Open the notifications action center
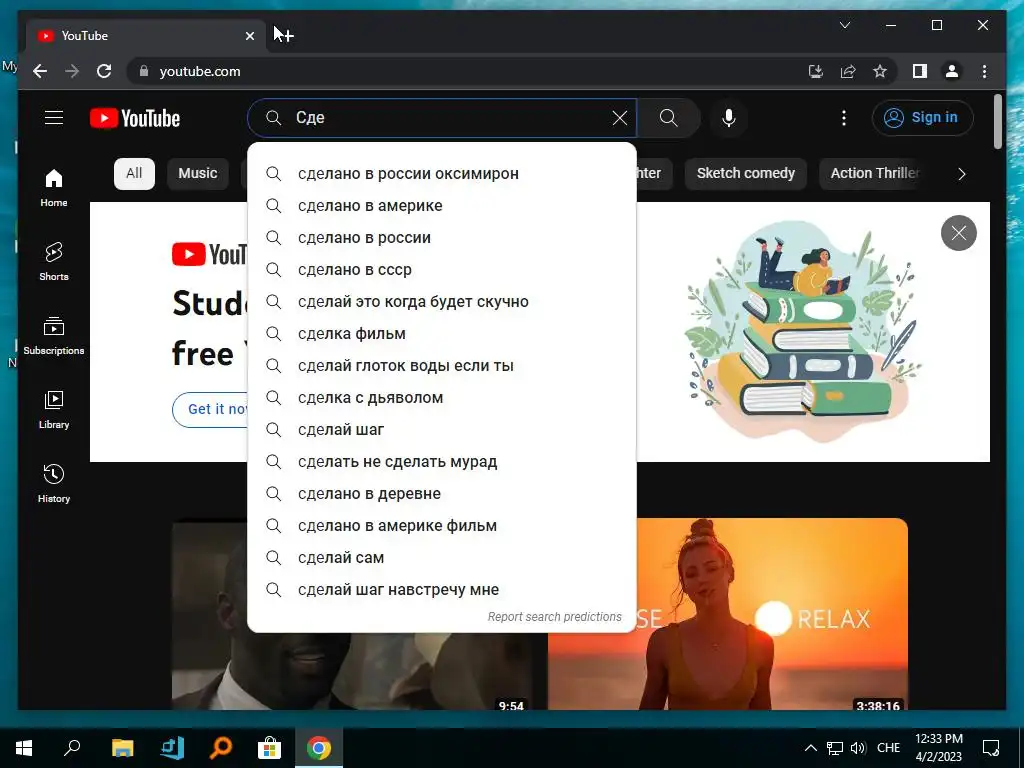 991,748
